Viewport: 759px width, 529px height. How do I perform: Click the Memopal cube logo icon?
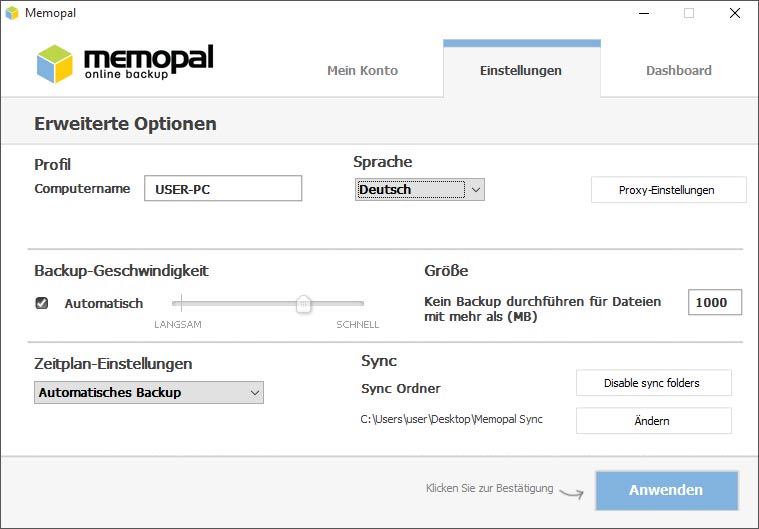pyautogui.click(x=55, y=64)
